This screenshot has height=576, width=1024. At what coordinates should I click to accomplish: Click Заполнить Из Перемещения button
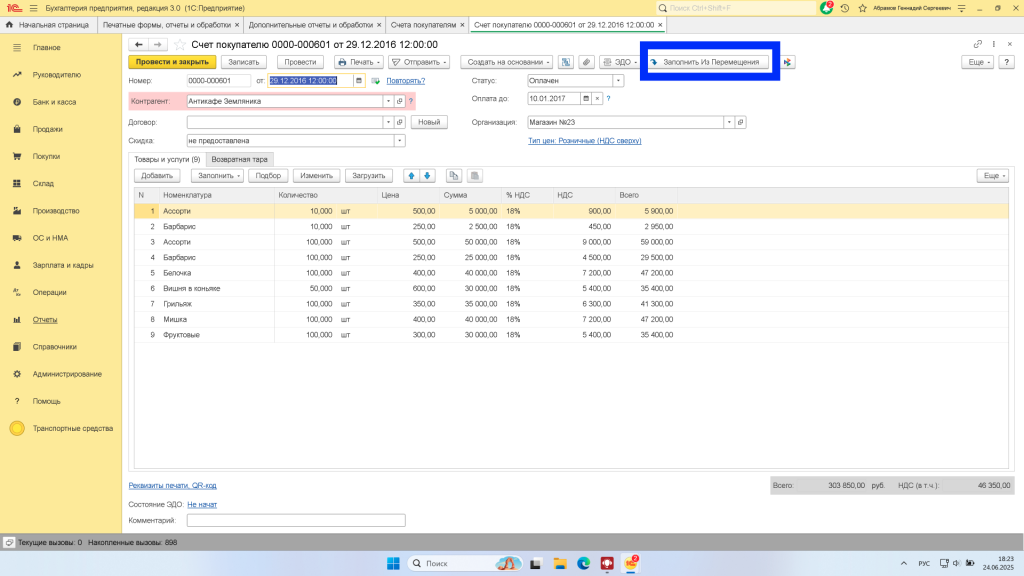(x=709, y=62)
